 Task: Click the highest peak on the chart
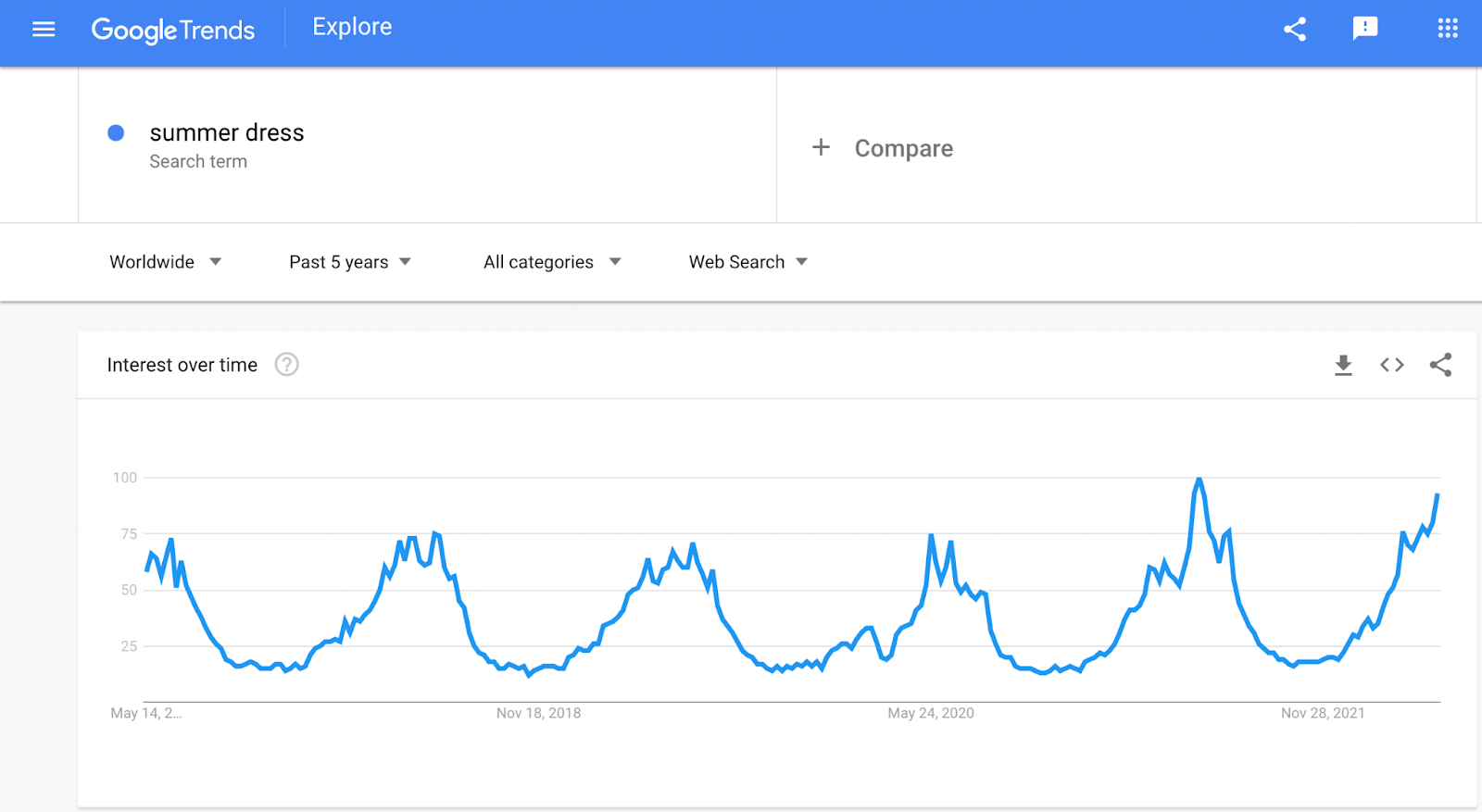1199,480
